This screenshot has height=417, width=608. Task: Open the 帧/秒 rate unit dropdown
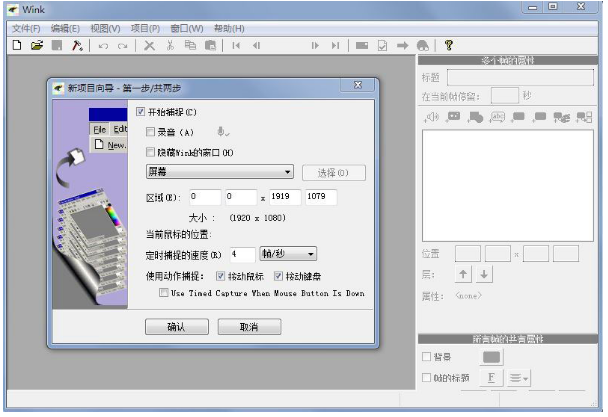pyautogui.click(x=288, y=254)
